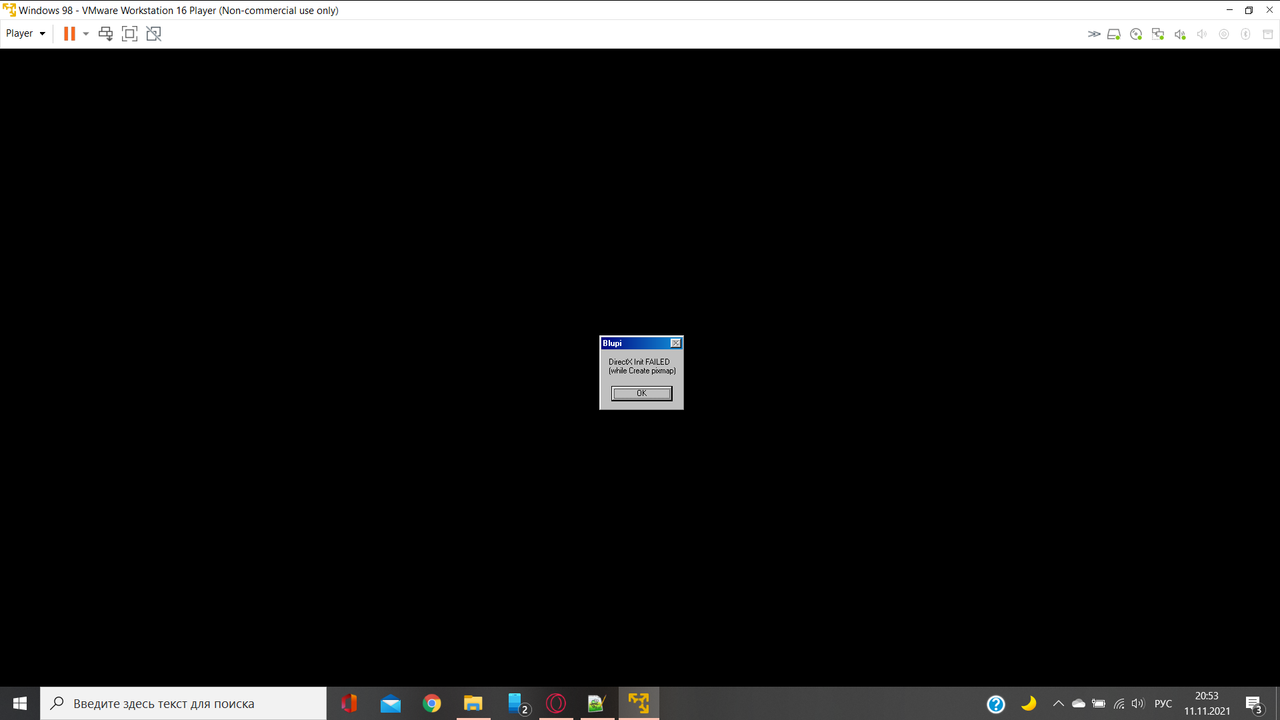Show hidden system tray icons

[1058, 703]
